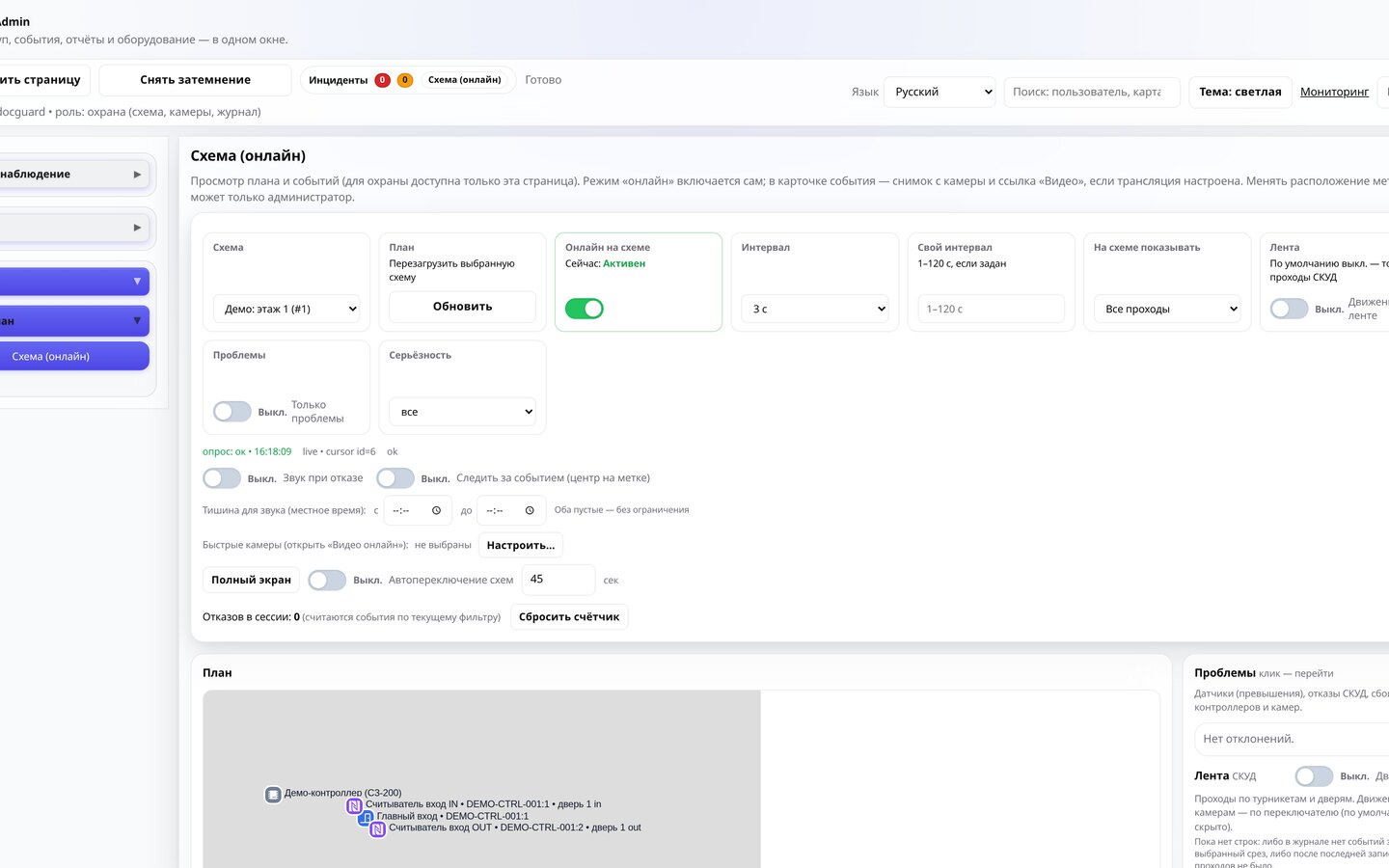Click the silence end time field
Screen dimensions: 1389x868
(x=511, y=510)
